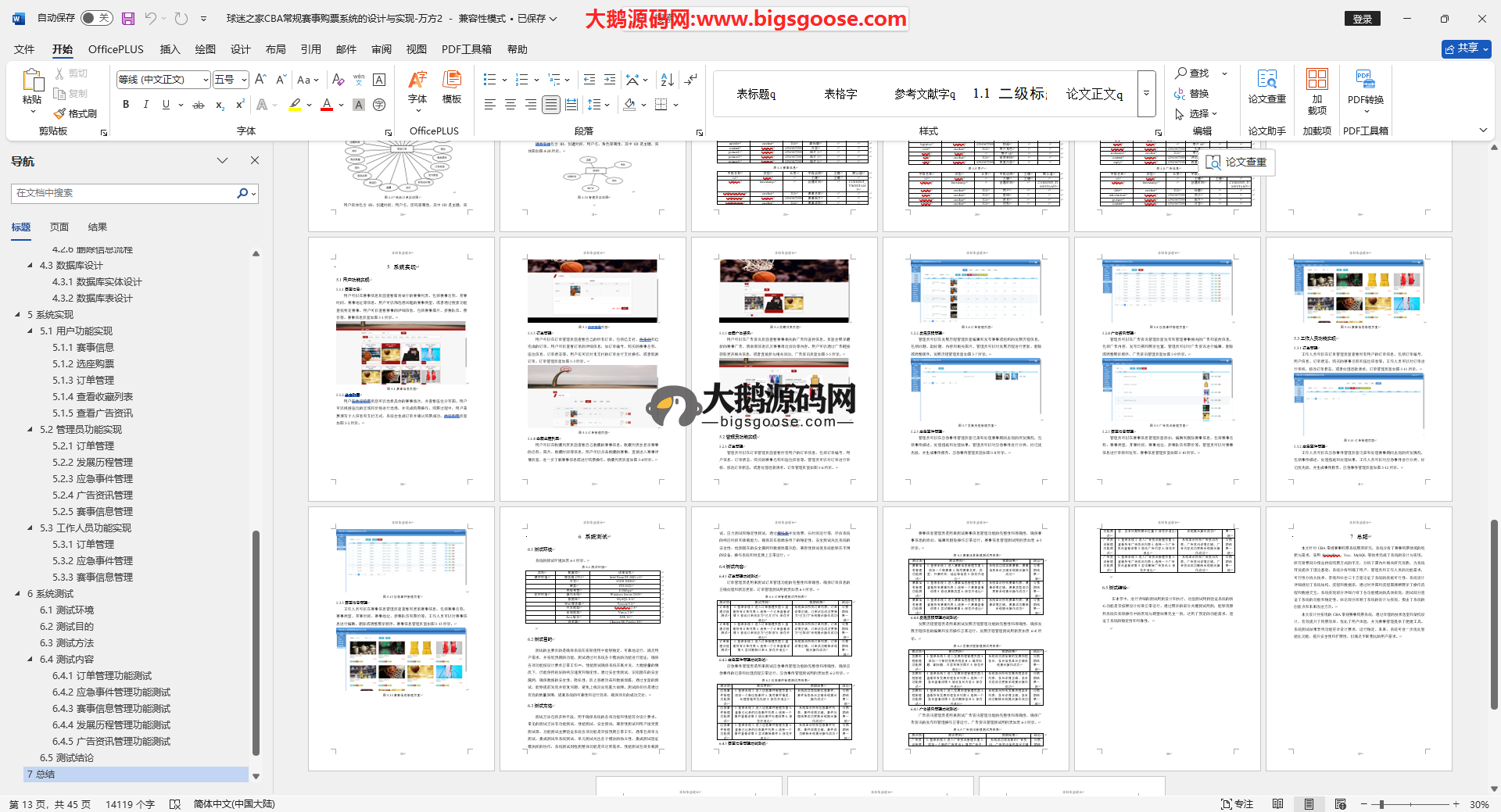
Task: Toggle justified paragraph alignment
Action: [551, 105]
